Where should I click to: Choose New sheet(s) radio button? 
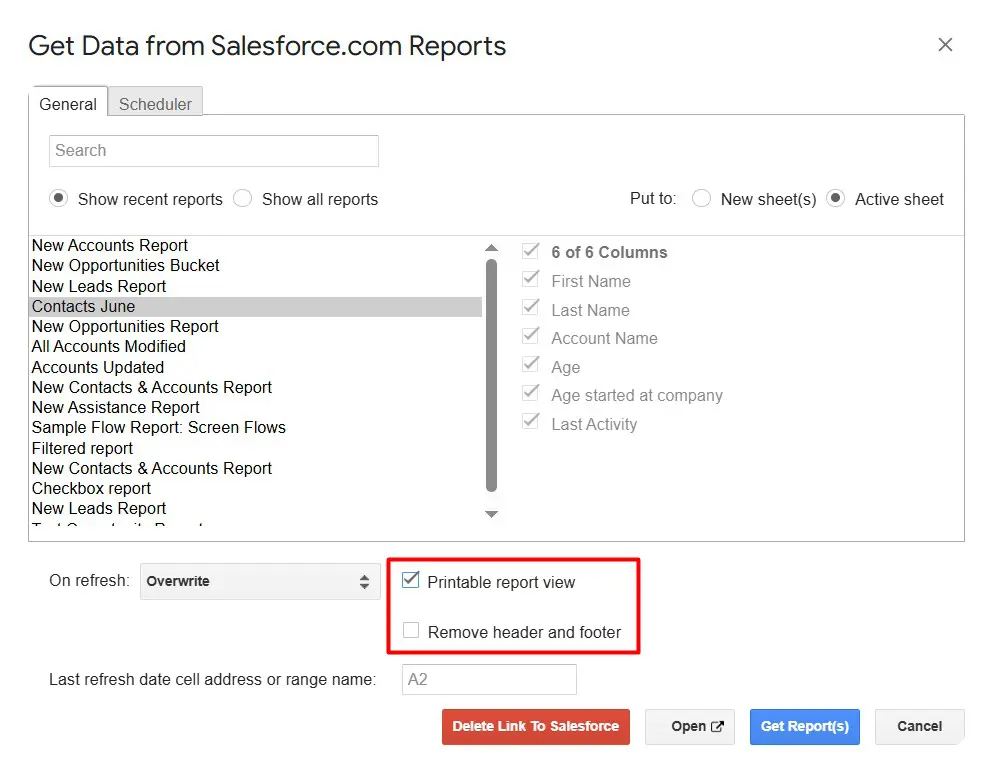(x=702, y=199)
